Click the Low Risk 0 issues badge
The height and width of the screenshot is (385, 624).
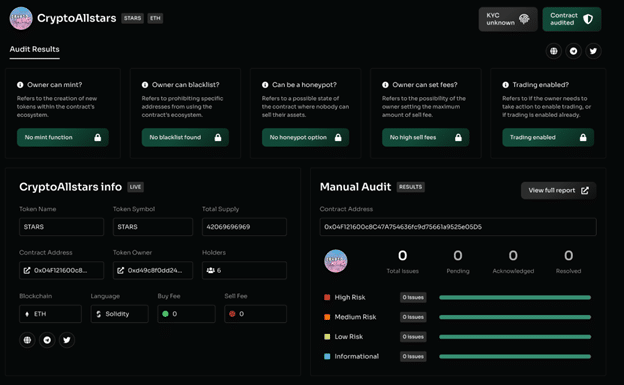(x=413, y=336)
